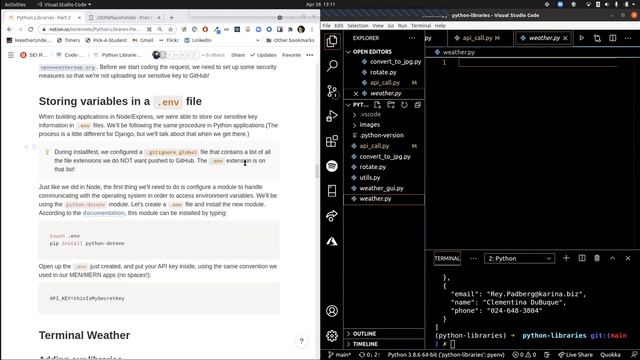Image resolution: width=640 pixels, height=360 pixels.
Task: Refresh the Explorer file tree
Action: 404,105
